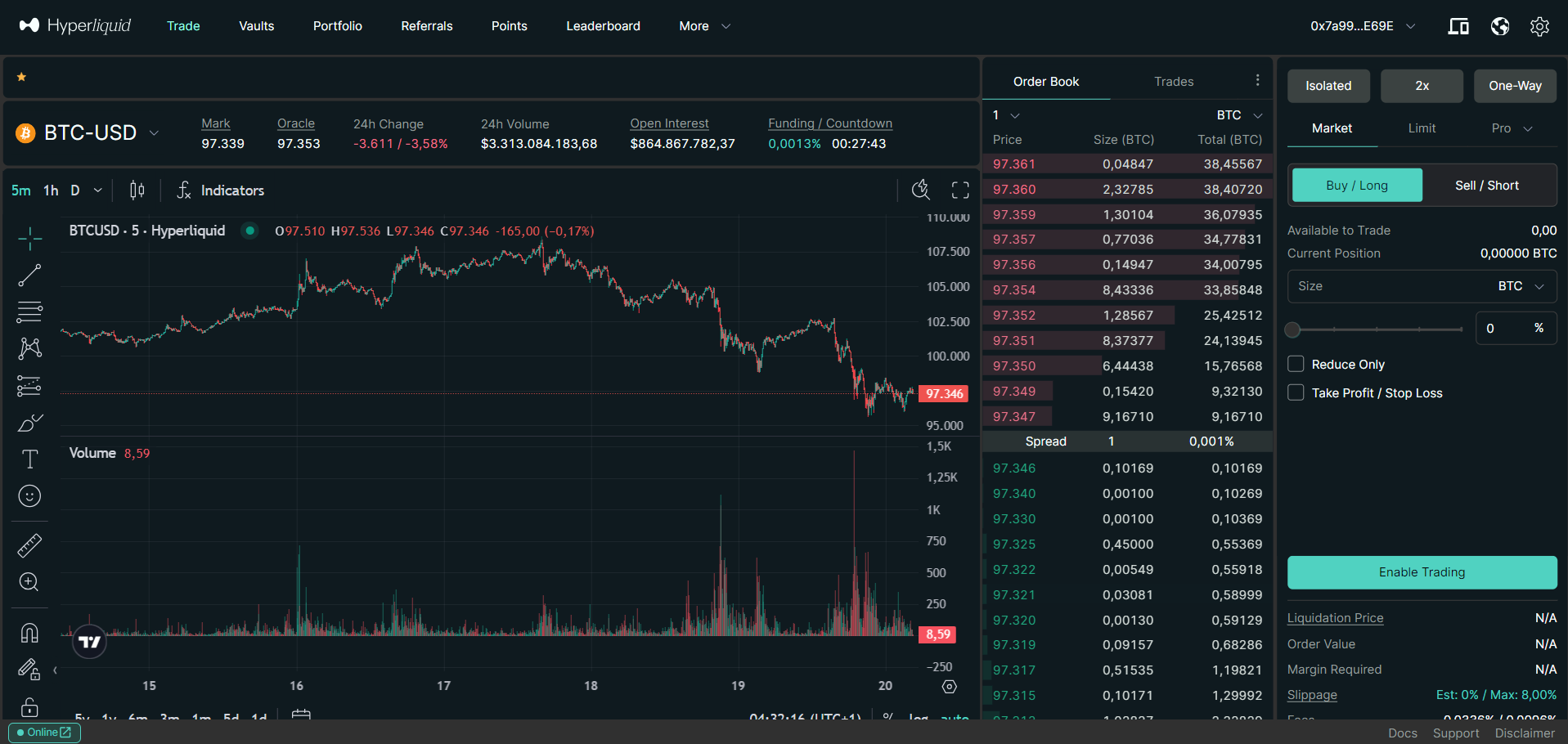Image resolution: width=1568 pixels, height=744 pixels.
Task: Enable the Reduce Only checkbox
Action: click(1296, 364)
